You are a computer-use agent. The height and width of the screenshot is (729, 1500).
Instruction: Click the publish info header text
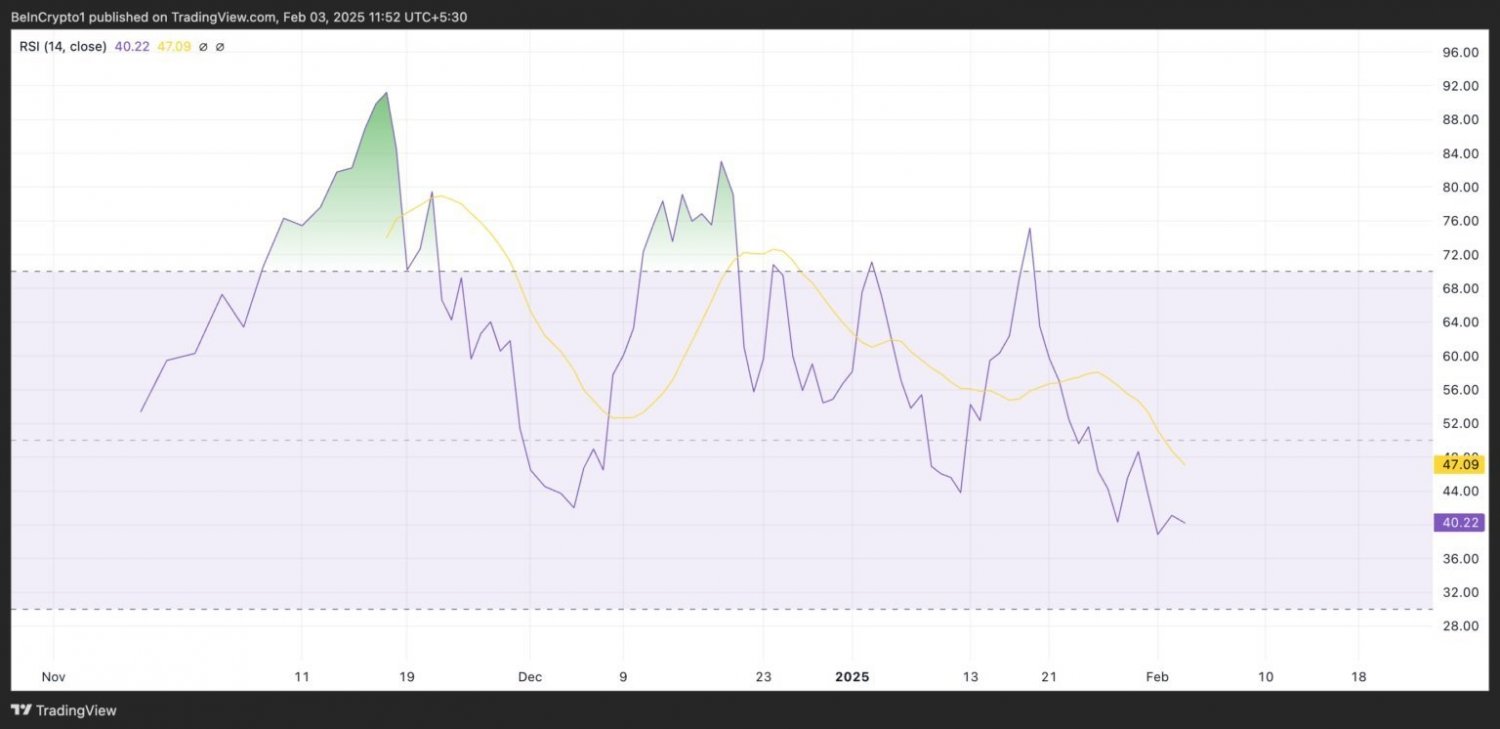[x=238, y=17]
